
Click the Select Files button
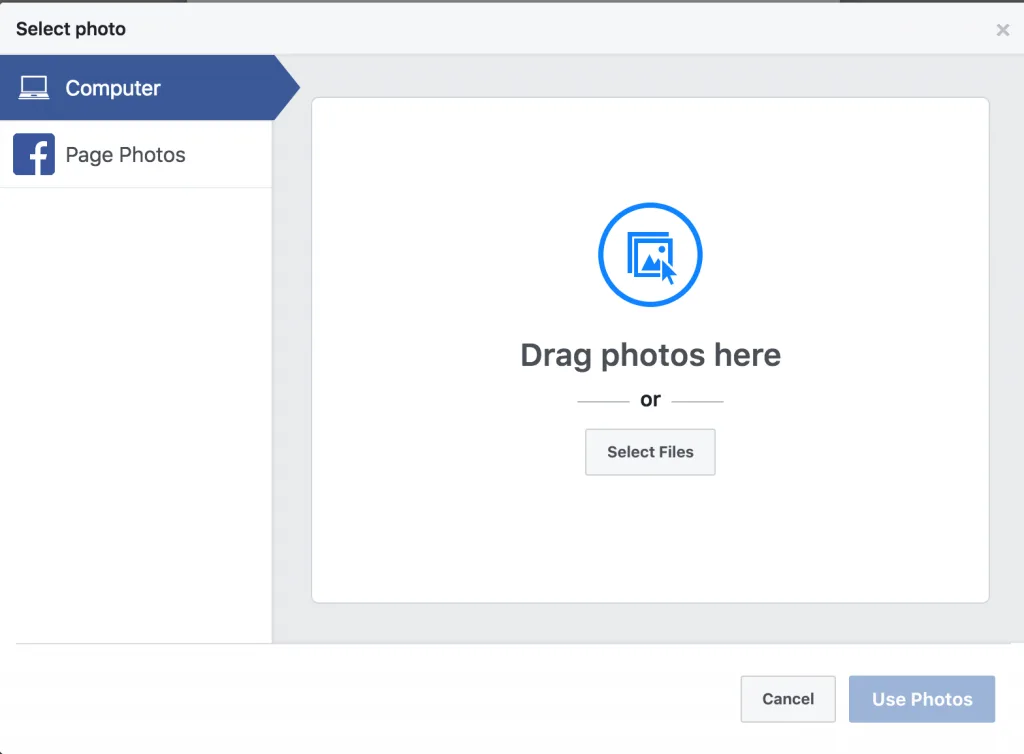coord(650,452)
